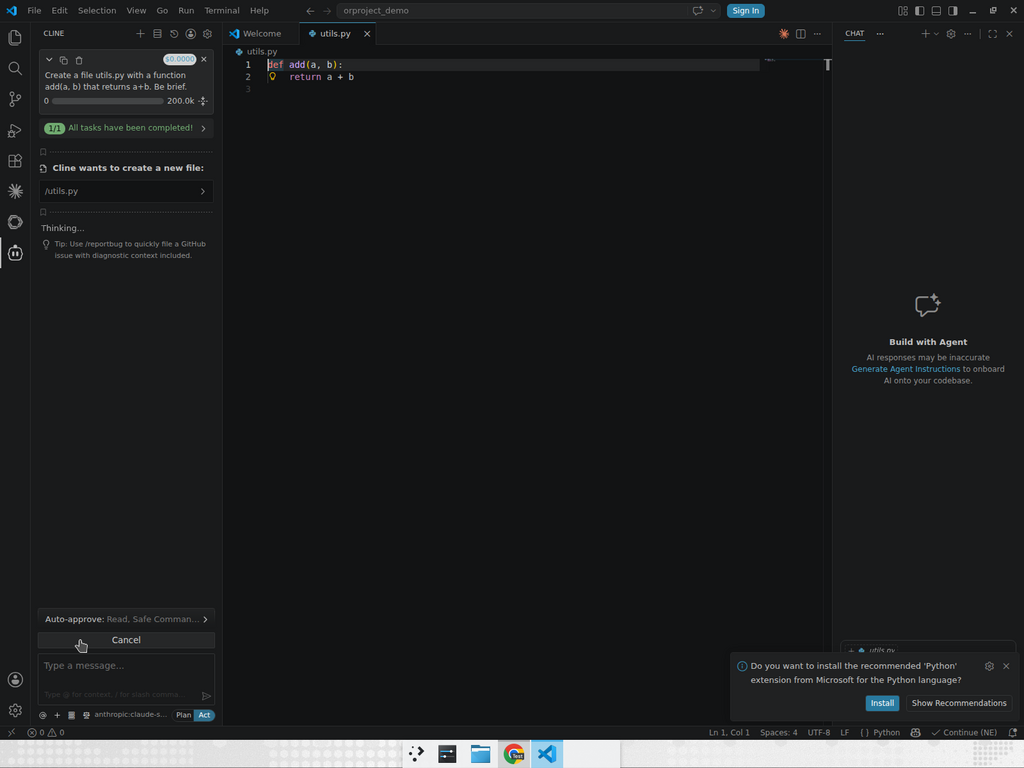
Task: Open customize layout control
Action: 903,10
